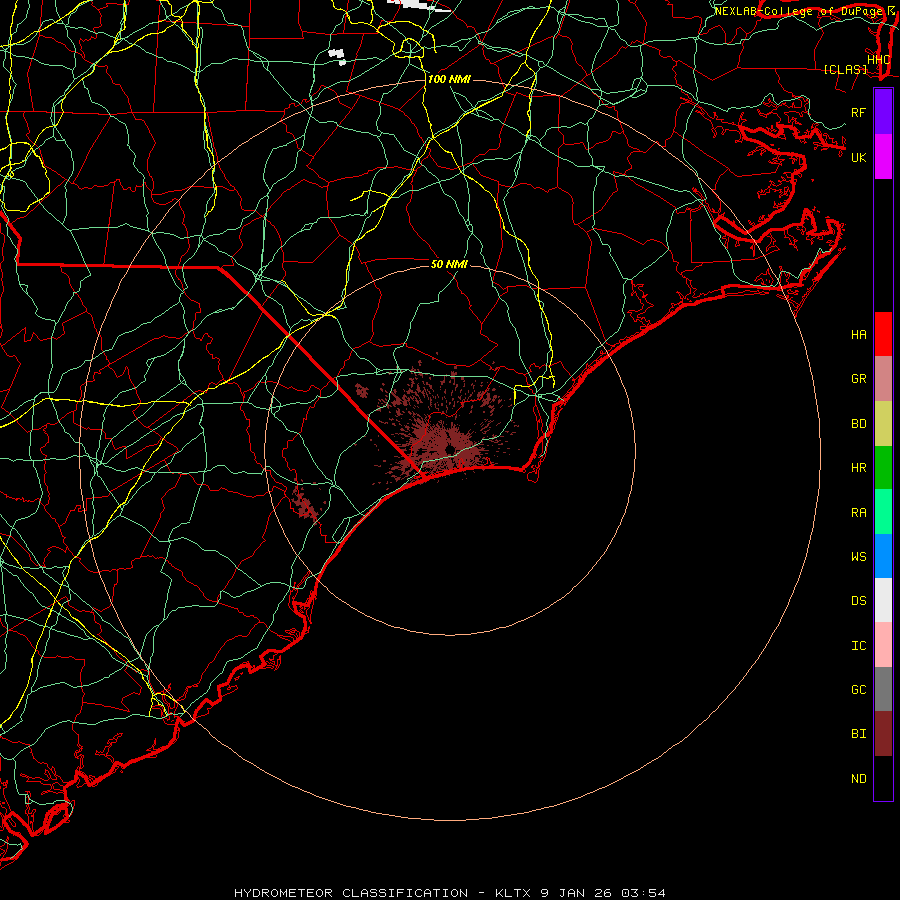Click the DS white legend swatch
Image resolution: width=900 pixels, height=900 pixels.
click(x=883, y=600)
